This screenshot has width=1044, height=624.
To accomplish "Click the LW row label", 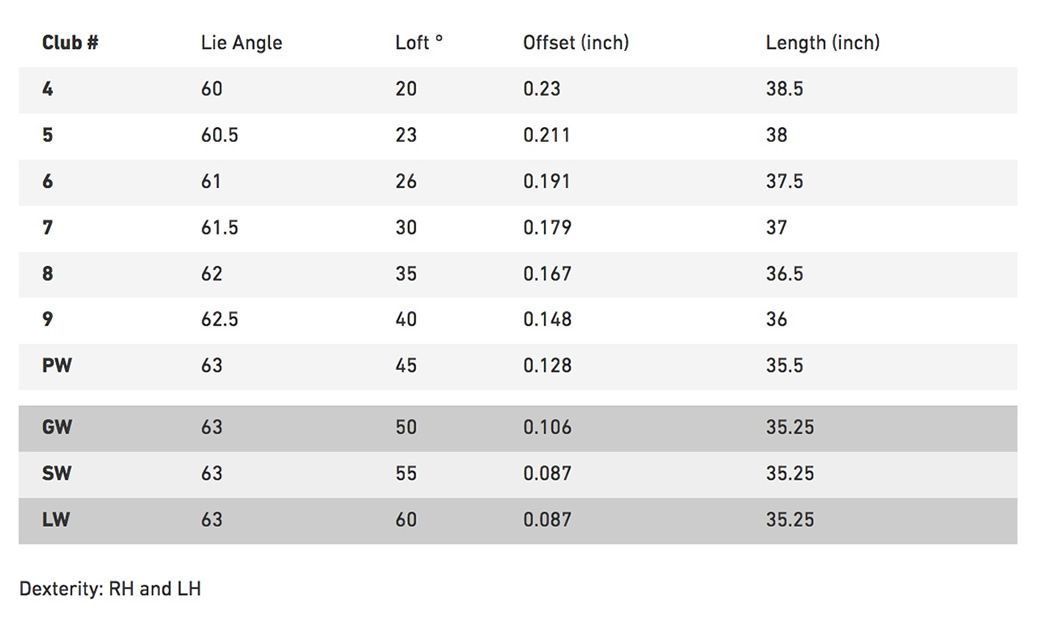I will [x=56, y=520].
